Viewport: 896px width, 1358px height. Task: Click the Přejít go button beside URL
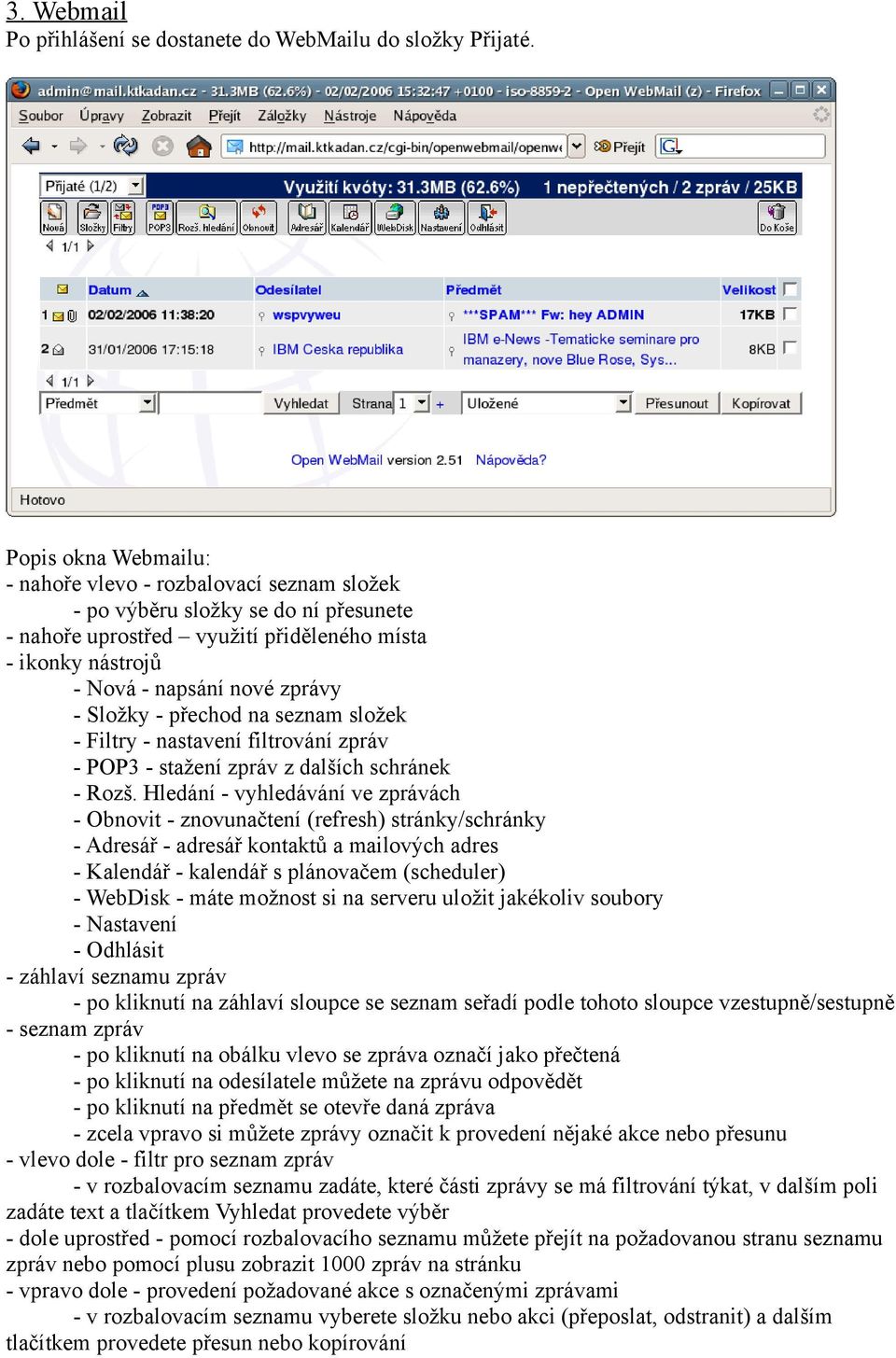tap(620, 147)
